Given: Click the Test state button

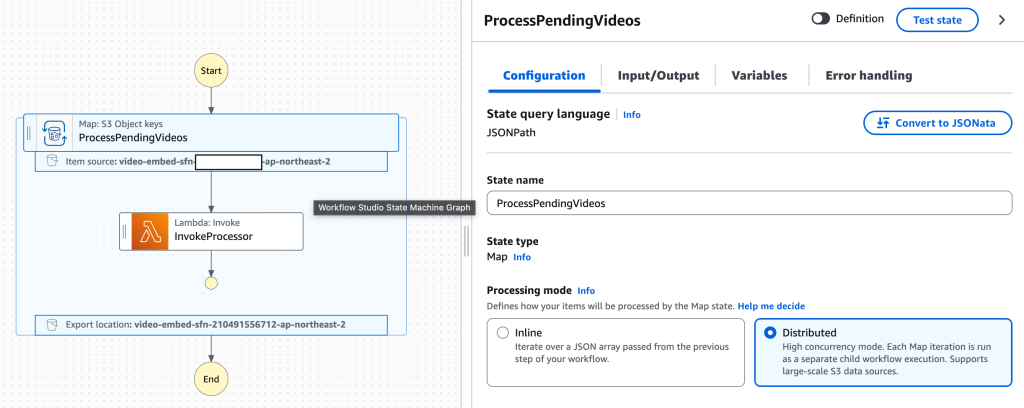Looking at the screenshot, I should [x=937, y=20].
